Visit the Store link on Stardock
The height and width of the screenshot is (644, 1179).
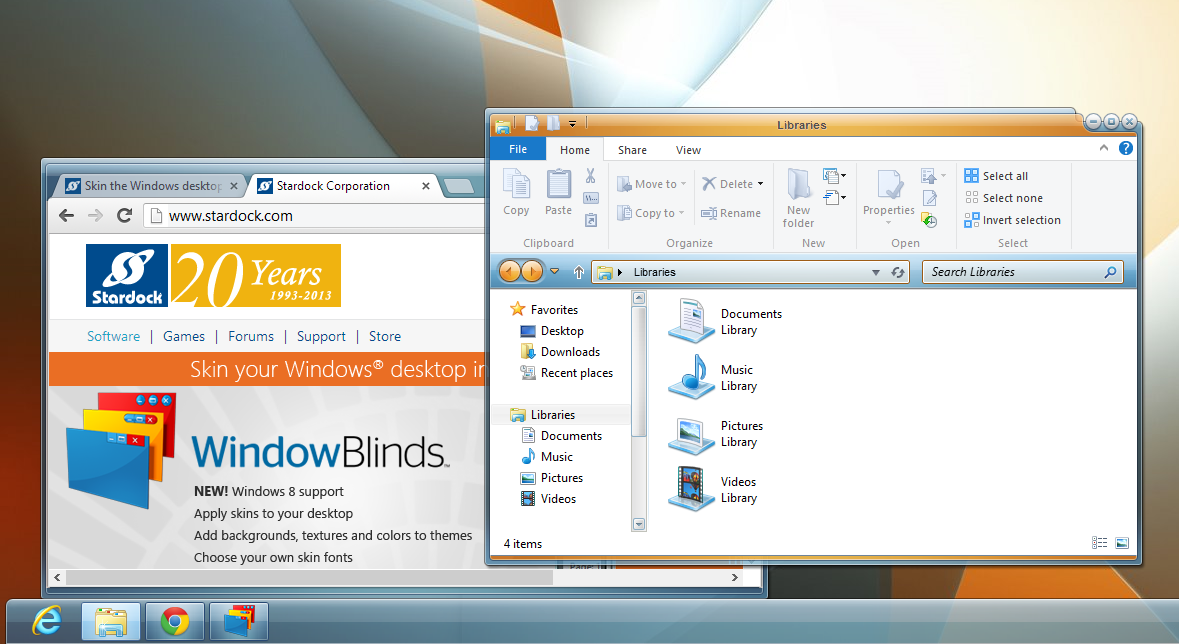(385, 336)
